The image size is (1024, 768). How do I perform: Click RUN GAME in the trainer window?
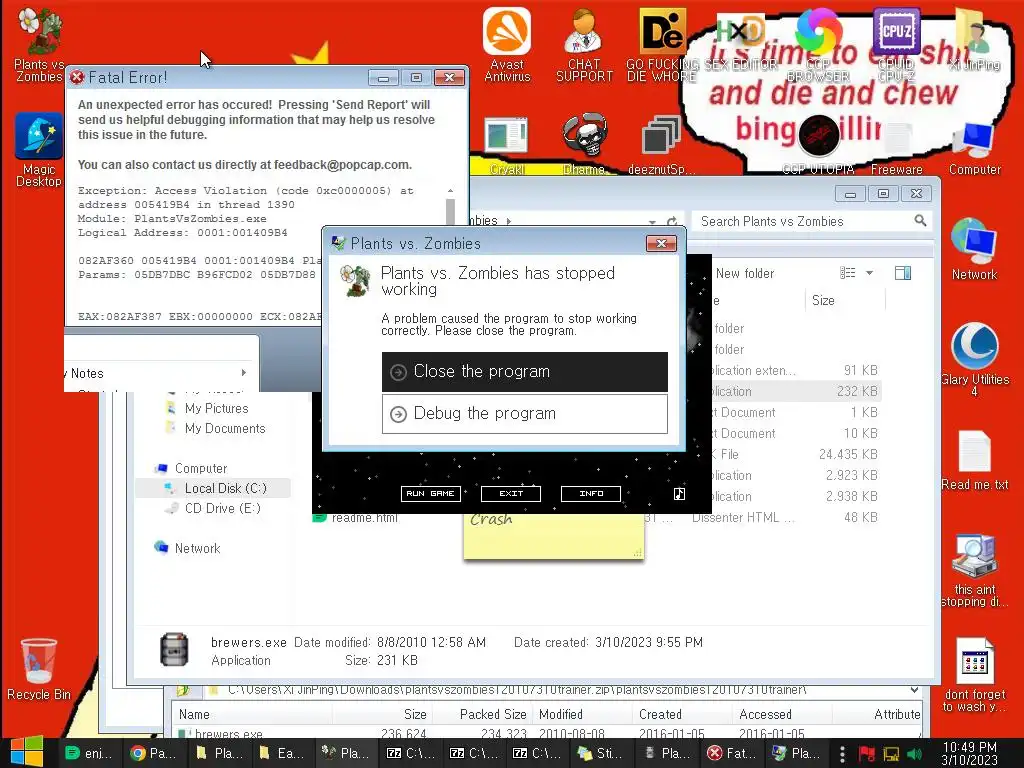click(x=430, y=494)
